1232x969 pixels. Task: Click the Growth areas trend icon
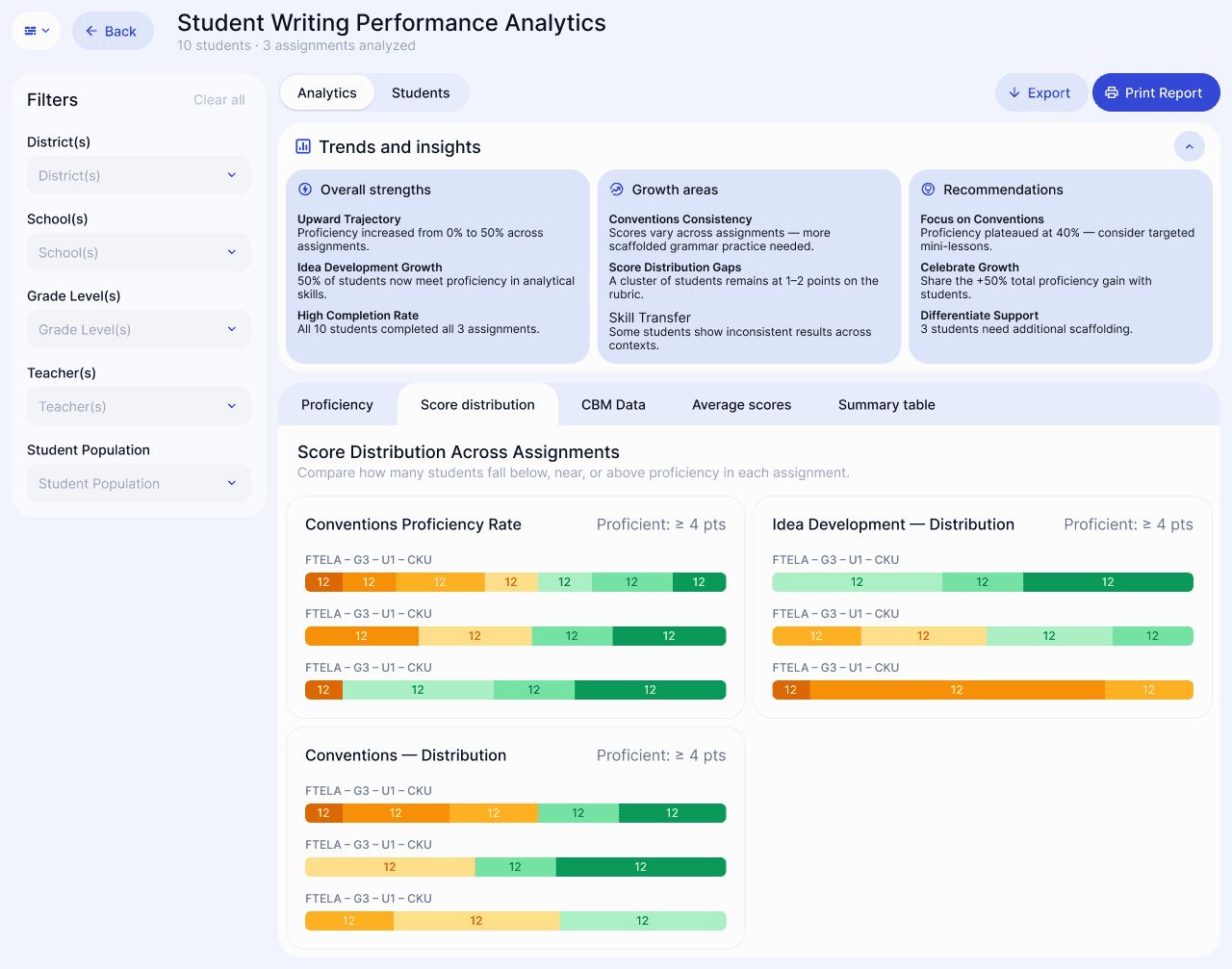[617, 190]
